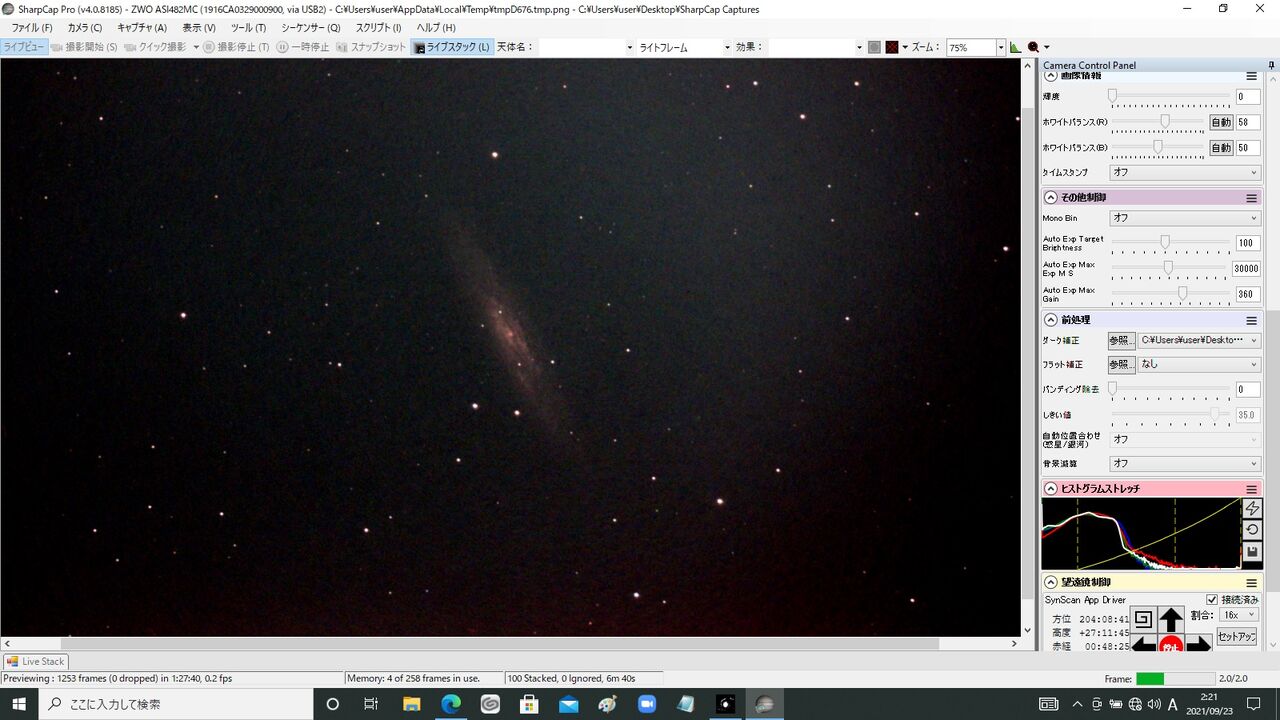Collapse the その他制御 section
The height and width of the screenshot is (720, 1280).
click(1051, 197)
